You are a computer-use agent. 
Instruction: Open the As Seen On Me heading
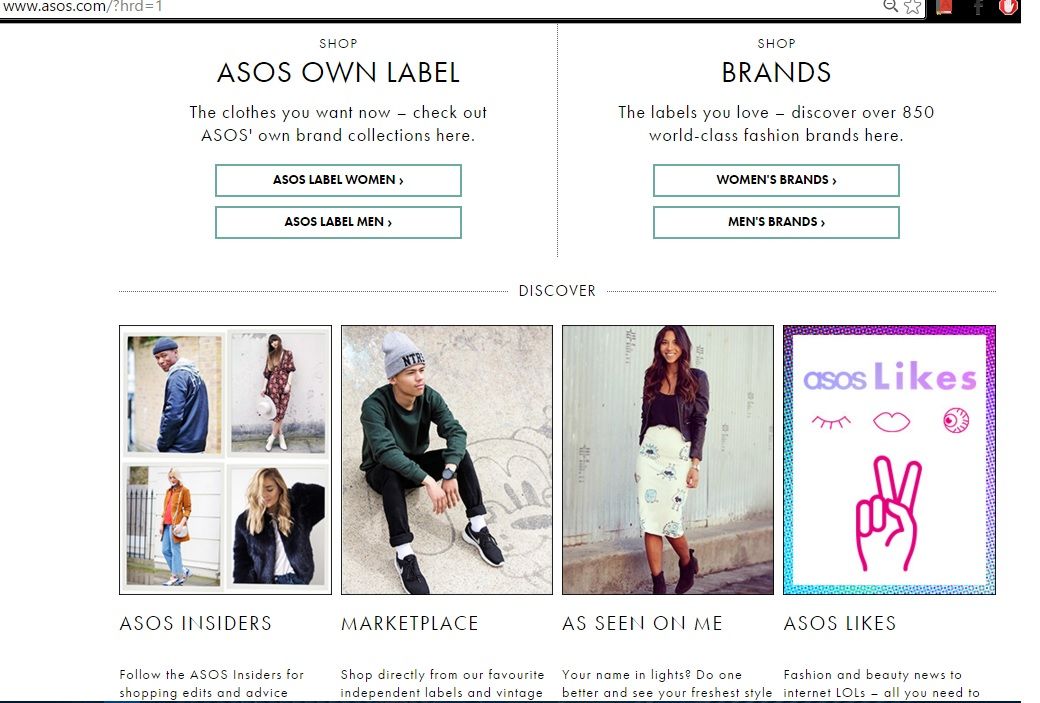coord(642,623)
